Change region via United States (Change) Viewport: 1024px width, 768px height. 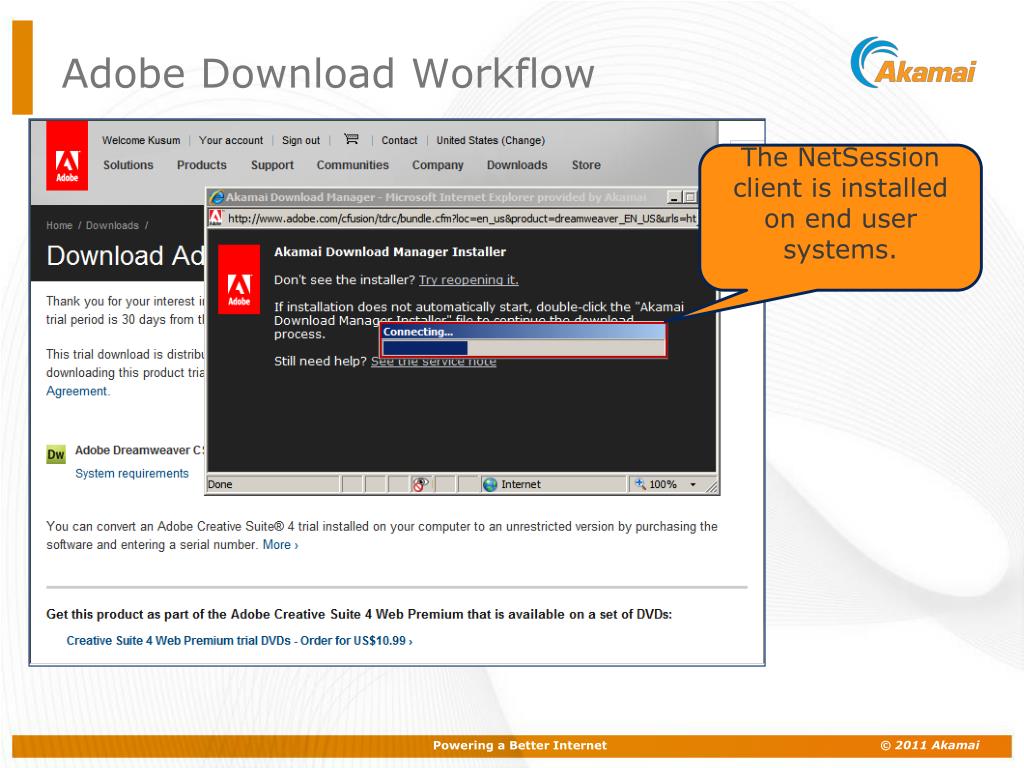tap(490, 140)
